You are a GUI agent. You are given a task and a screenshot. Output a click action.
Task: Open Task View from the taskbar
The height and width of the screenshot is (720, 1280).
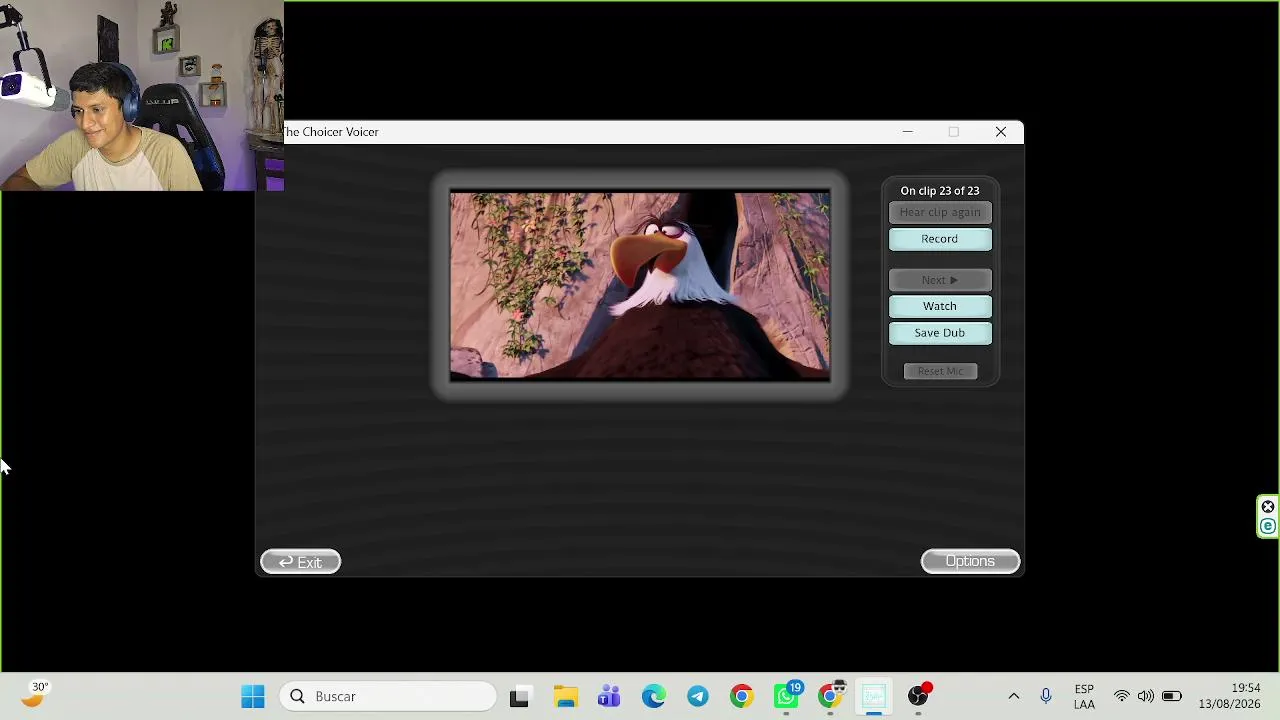pos(519,697)
